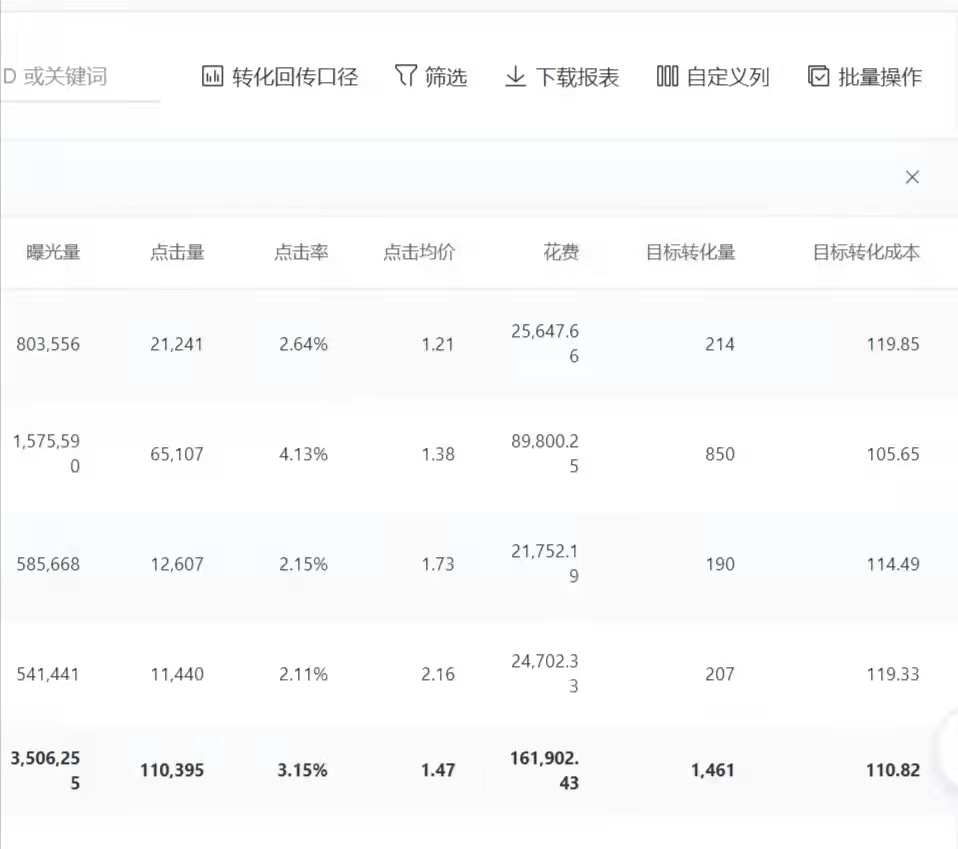The image size is (958, 849).
Task: Select total conversions 1,461
Action: pos(712,771)
